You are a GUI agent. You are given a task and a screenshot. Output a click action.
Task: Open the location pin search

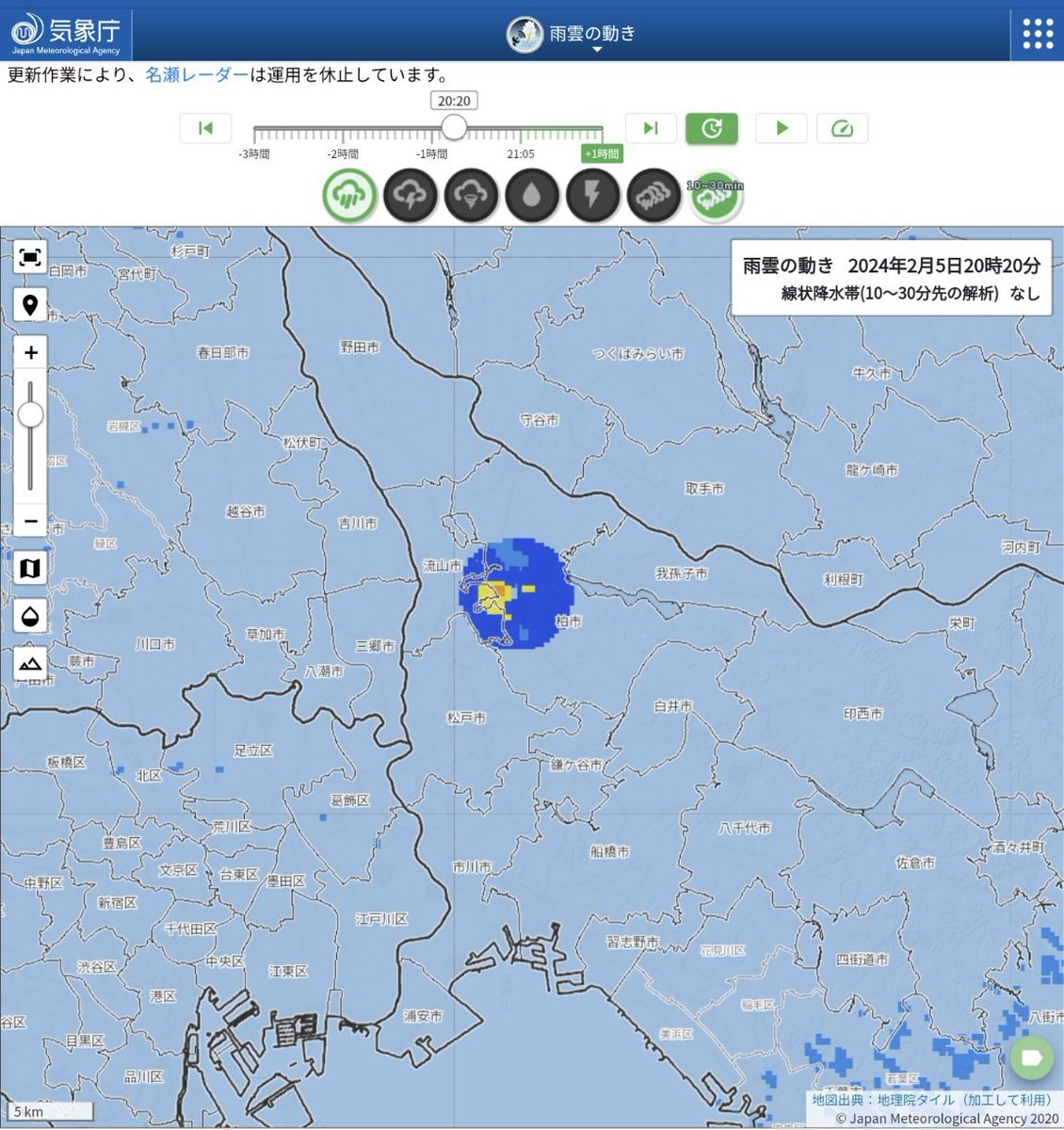(x=30, y=306)
